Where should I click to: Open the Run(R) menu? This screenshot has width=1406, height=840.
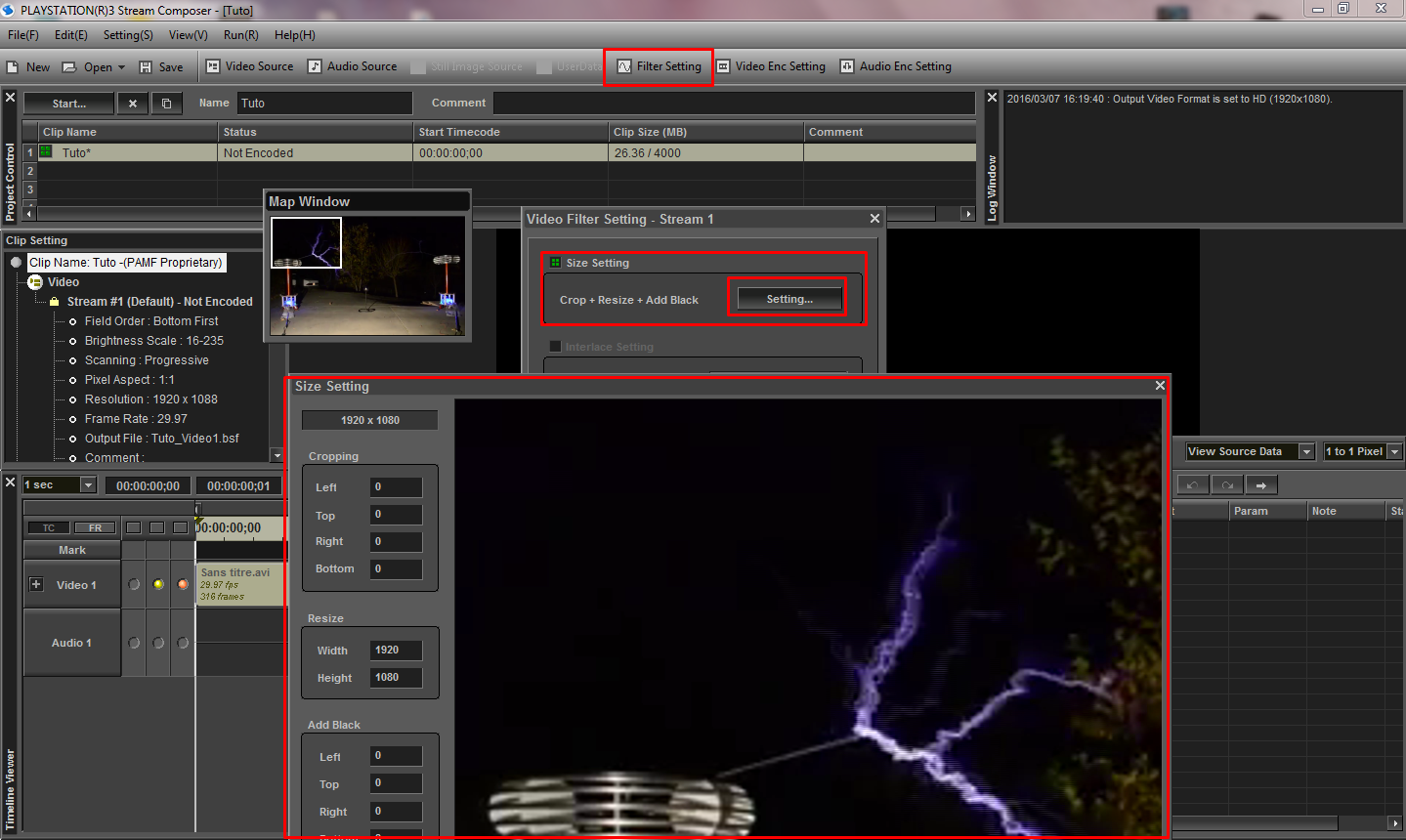coord(241,35)
